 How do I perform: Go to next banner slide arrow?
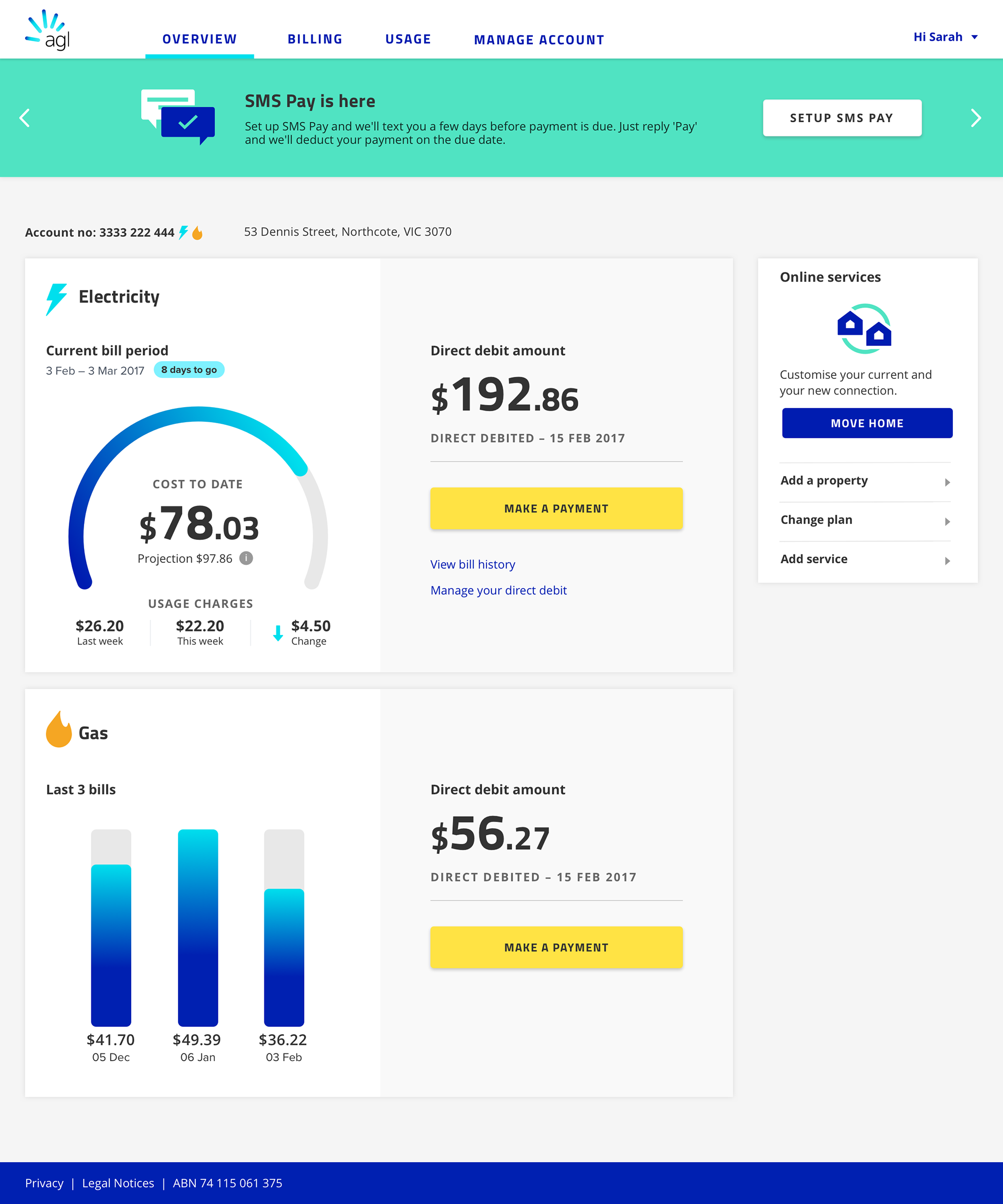pyautogui.click(x=975, y=118)
